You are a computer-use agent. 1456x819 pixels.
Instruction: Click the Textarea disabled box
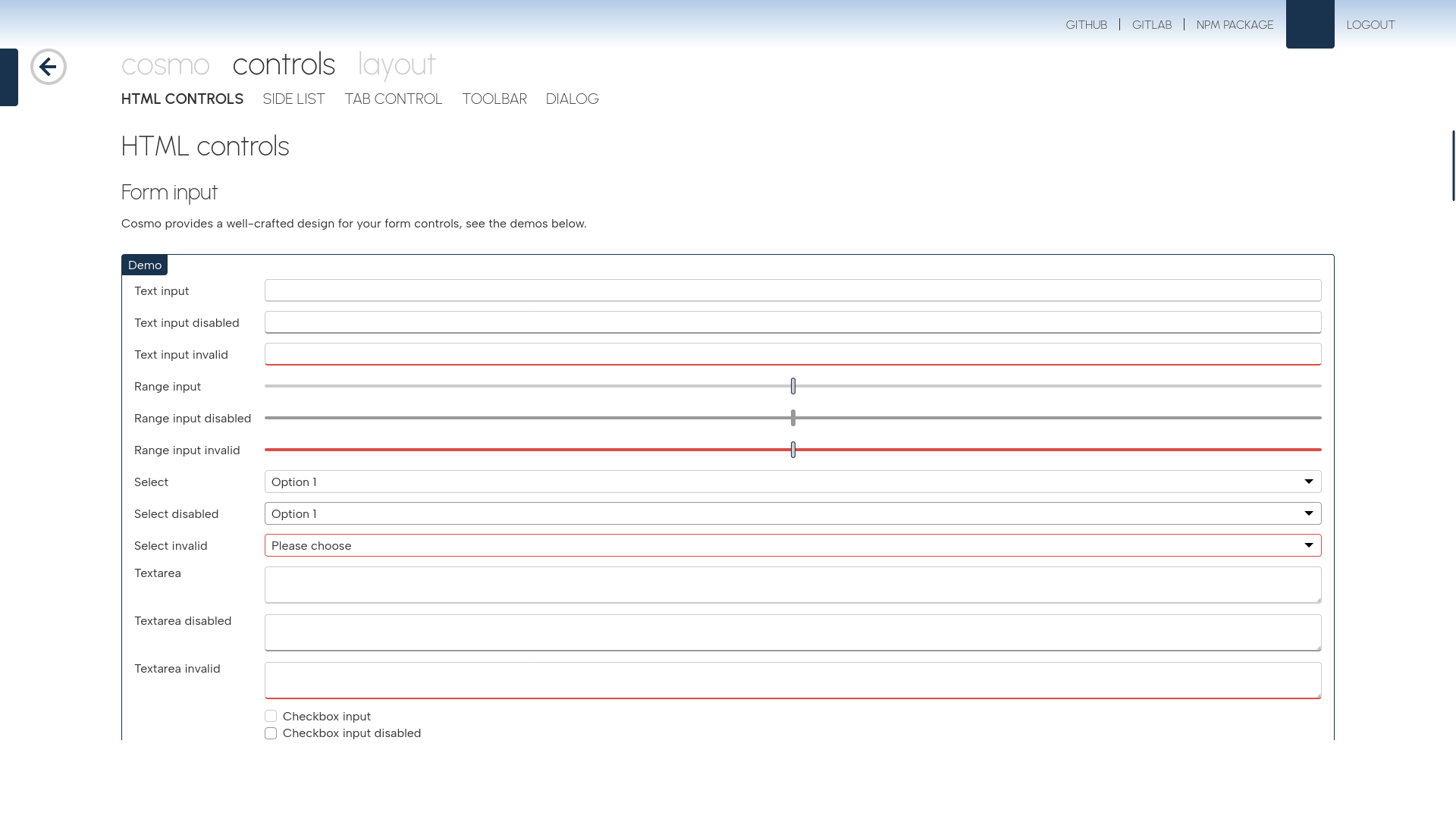(x=792, y=632)
